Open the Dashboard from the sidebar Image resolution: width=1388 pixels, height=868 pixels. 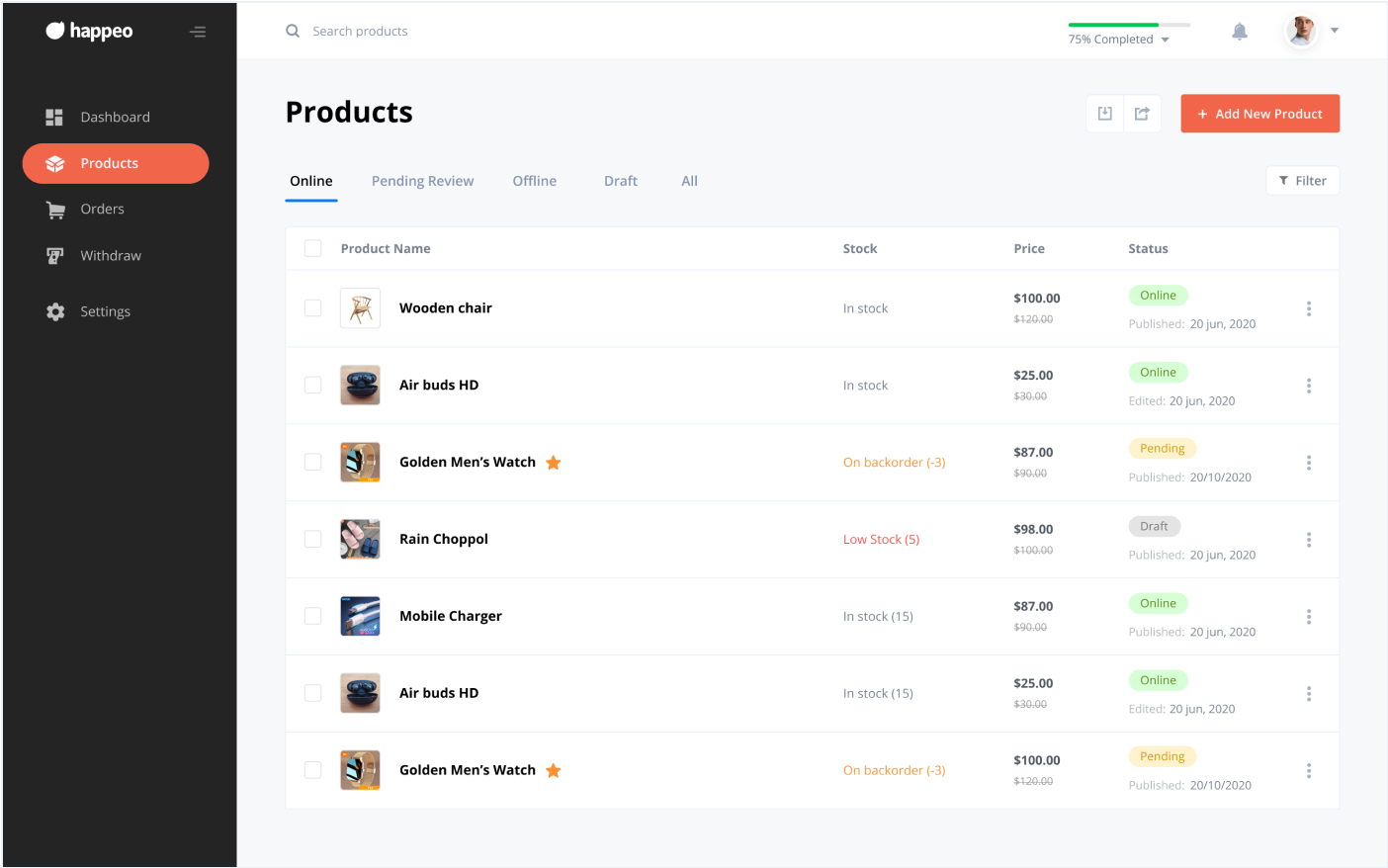(115, 117)
